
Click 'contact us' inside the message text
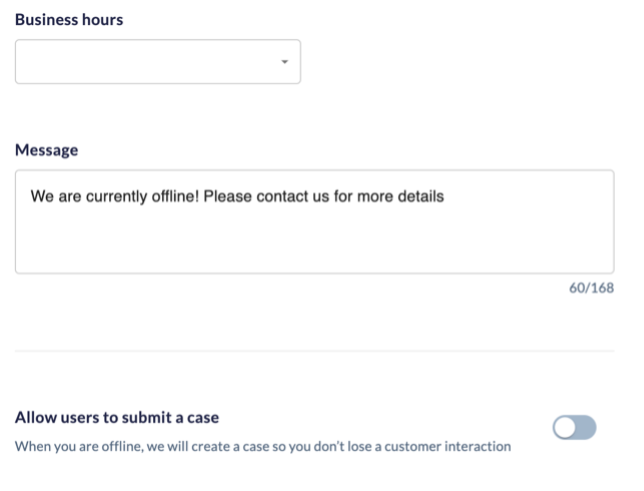point(293,196)
